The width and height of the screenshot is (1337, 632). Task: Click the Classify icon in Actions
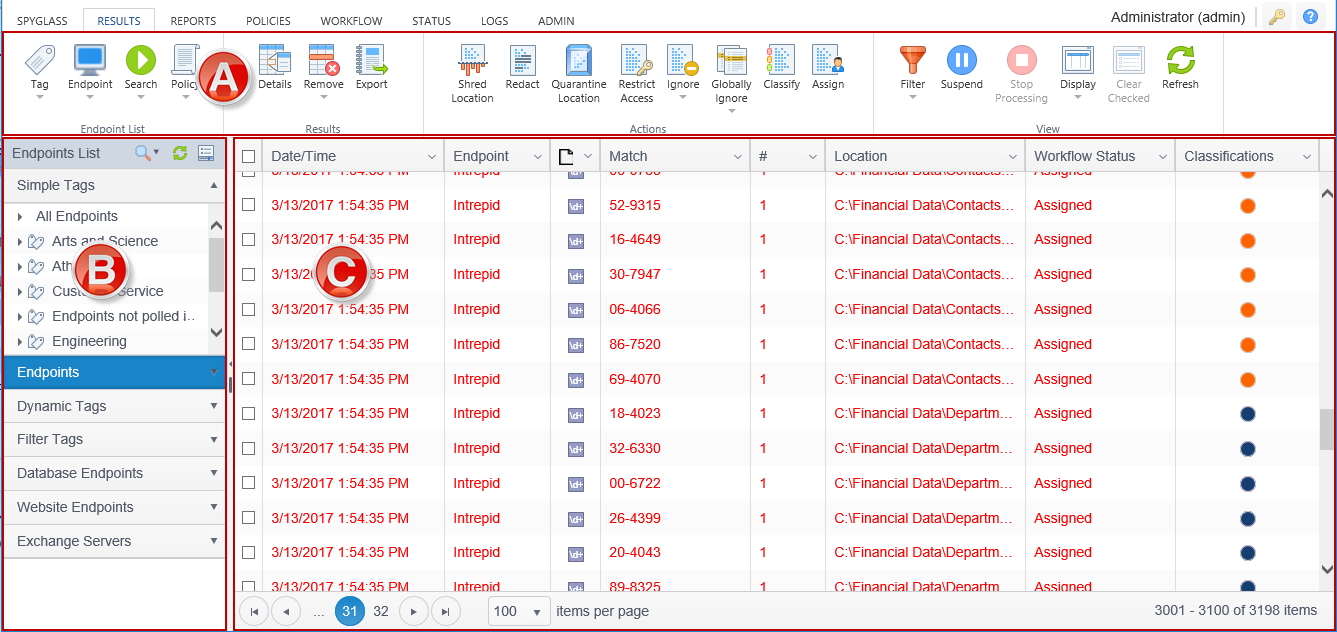[781, 62]
